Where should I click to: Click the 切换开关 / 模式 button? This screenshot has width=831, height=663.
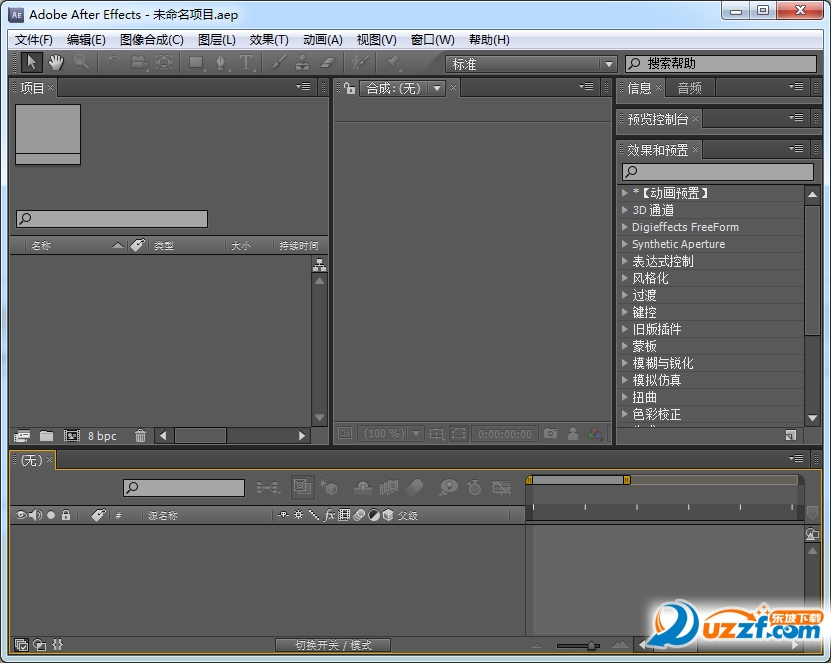click(x=333, y=645)
